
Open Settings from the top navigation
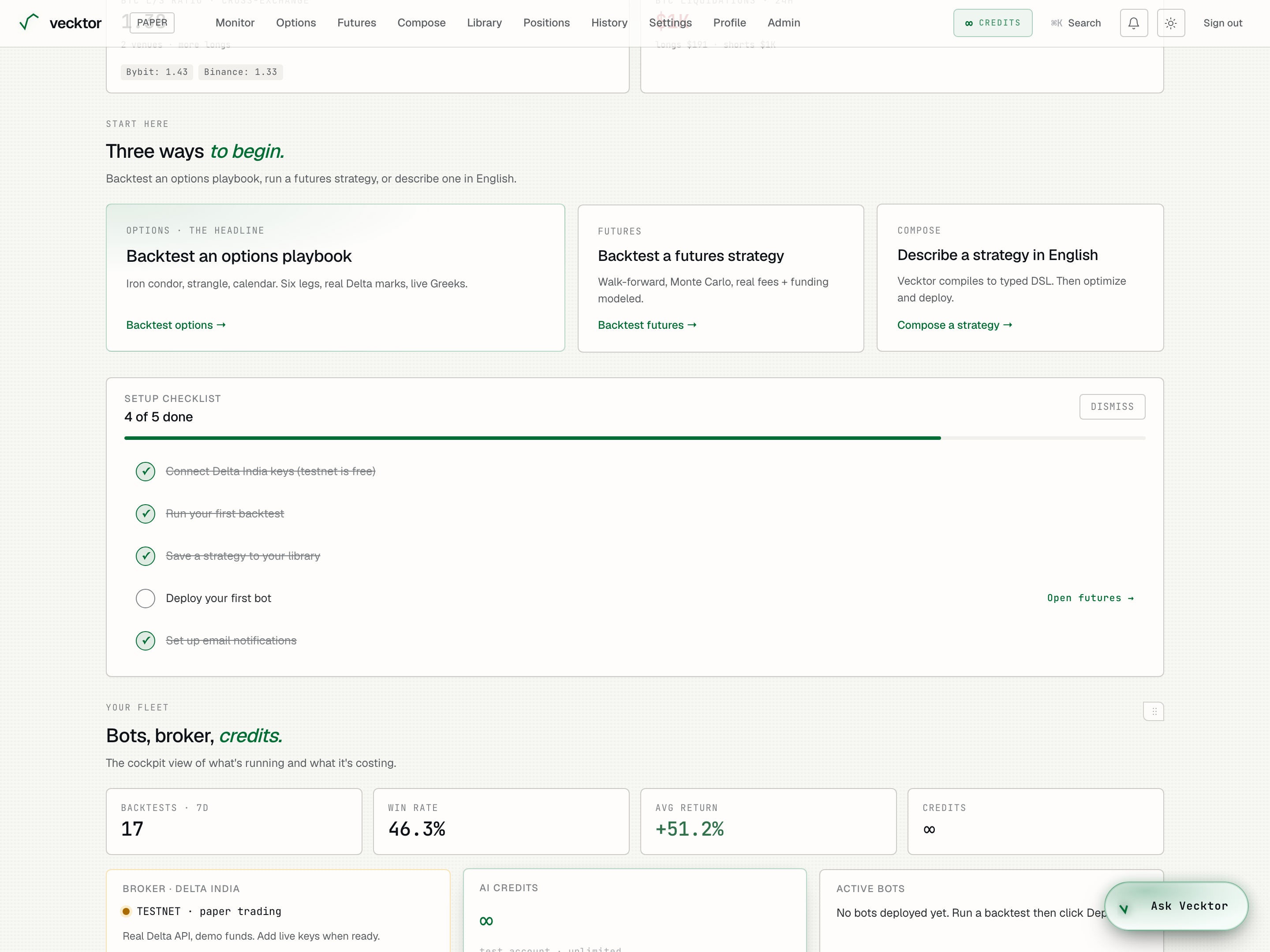[x=670, y=23]
